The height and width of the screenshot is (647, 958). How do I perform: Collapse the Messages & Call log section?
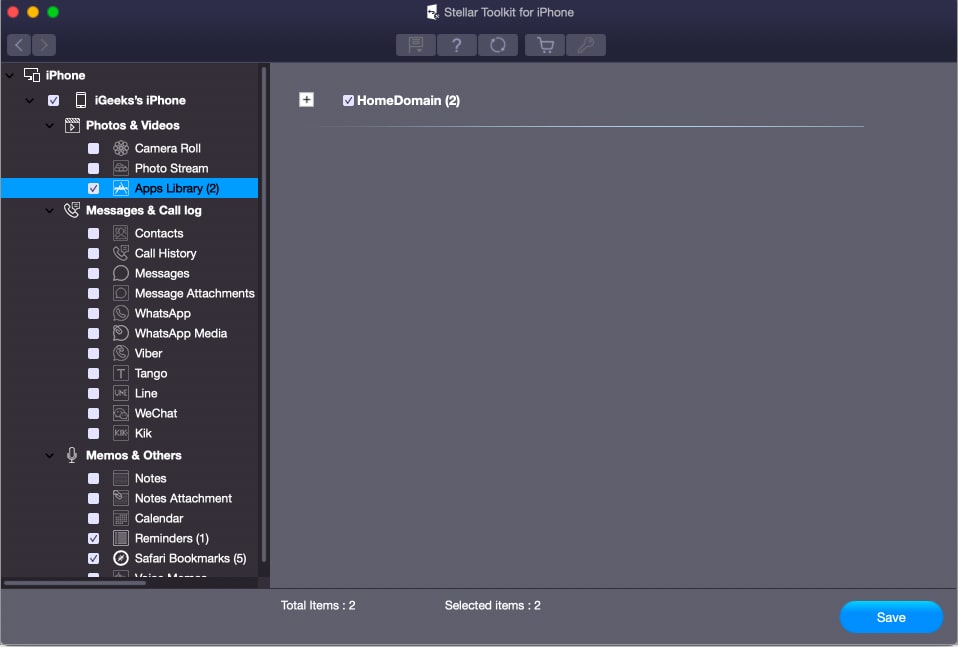49,210
